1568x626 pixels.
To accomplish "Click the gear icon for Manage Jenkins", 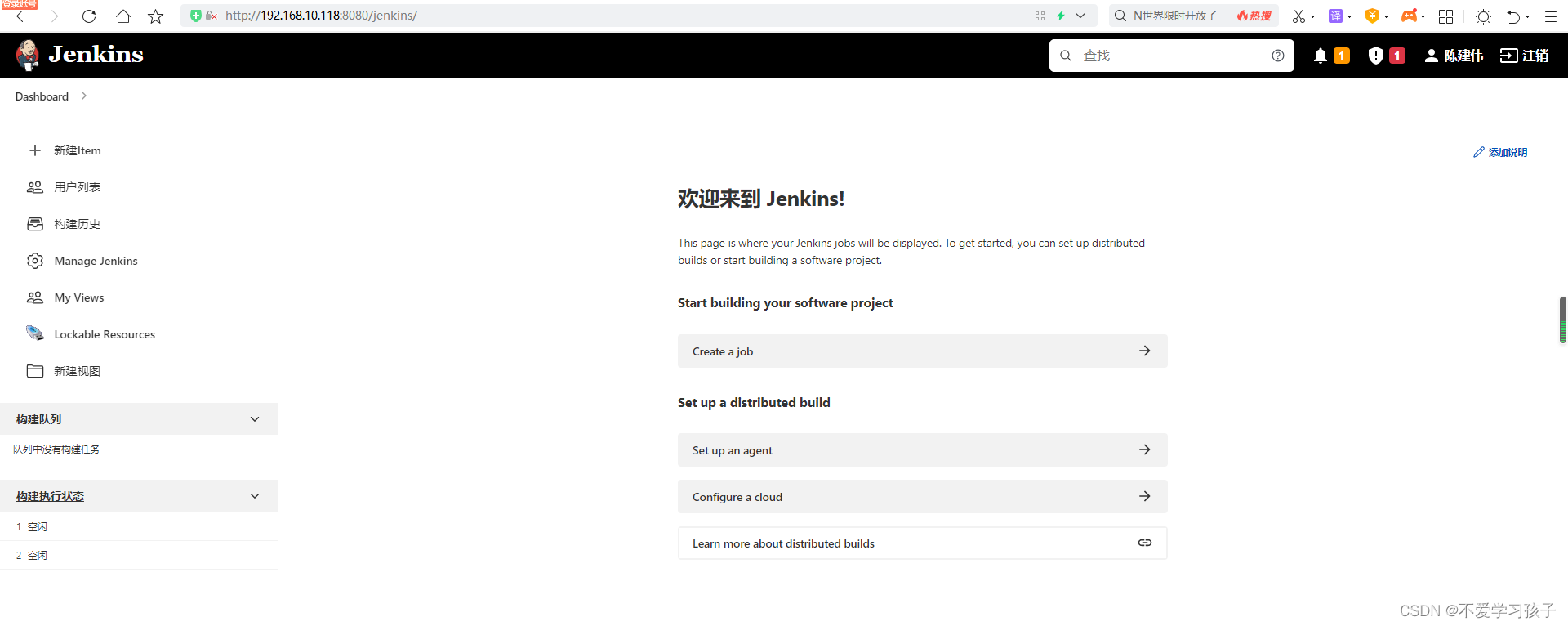I will click(x=35, y=261).
